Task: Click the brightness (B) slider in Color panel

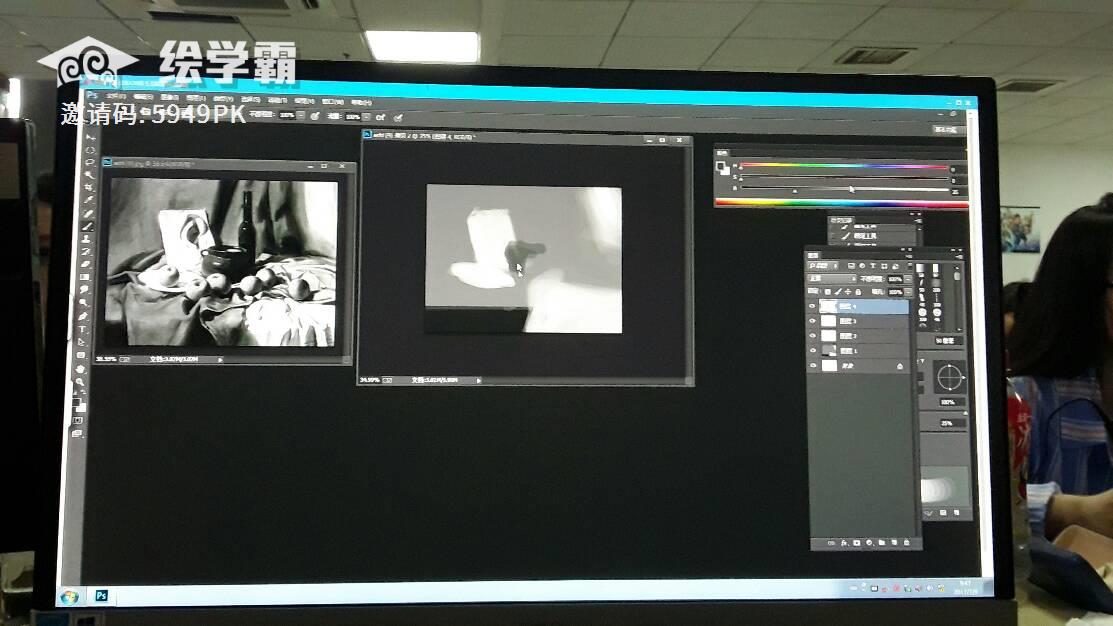Action: pos(845,190)
